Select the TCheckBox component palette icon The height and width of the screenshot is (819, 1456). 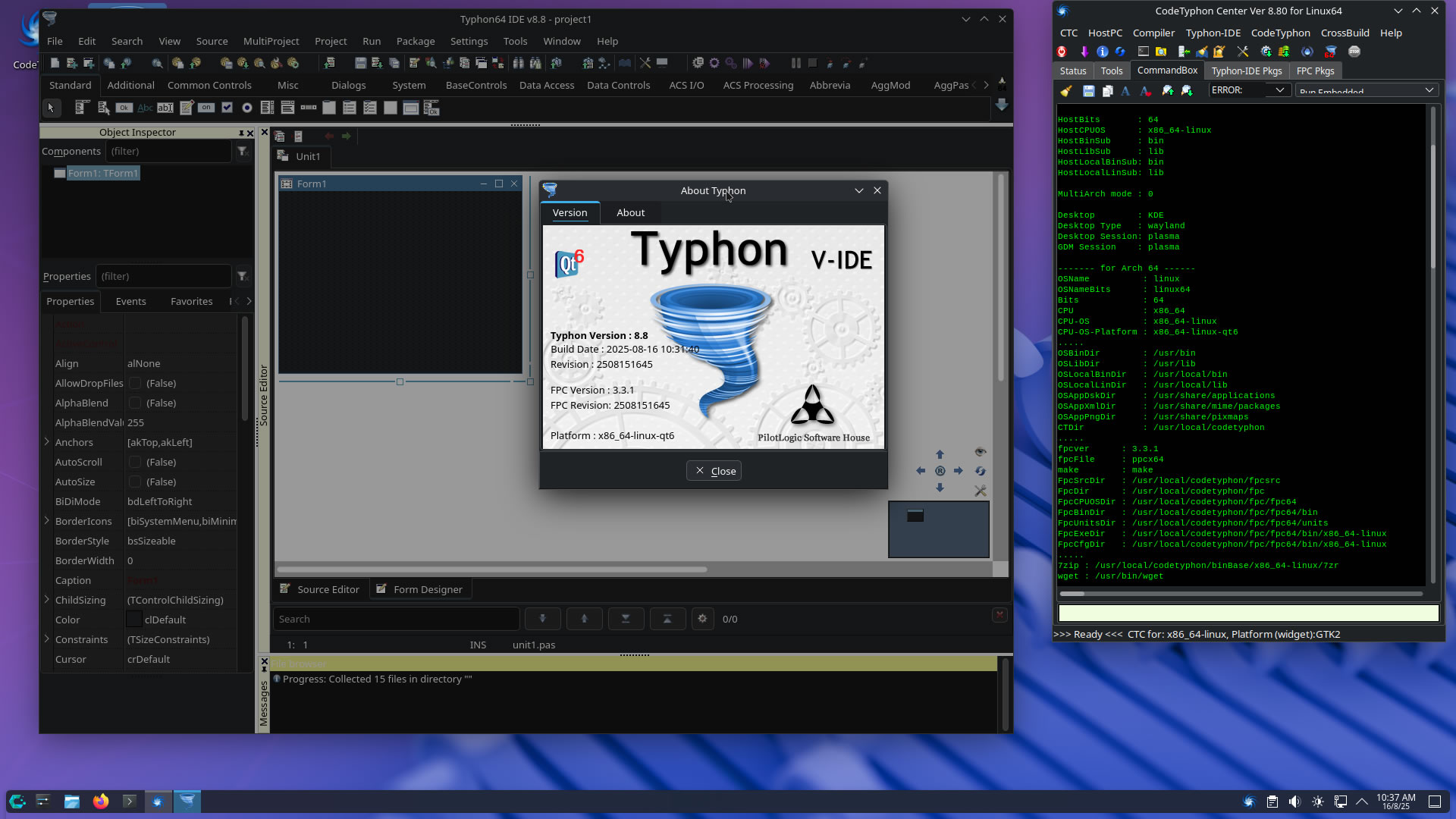[227, 108]
